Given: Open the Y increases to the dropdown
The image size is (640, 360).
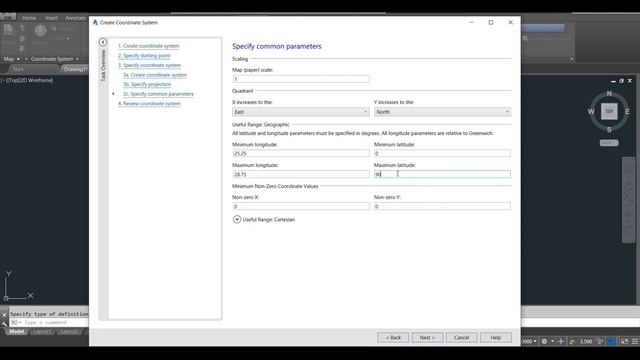Looking at the screenshot, I should click(442, 112).
